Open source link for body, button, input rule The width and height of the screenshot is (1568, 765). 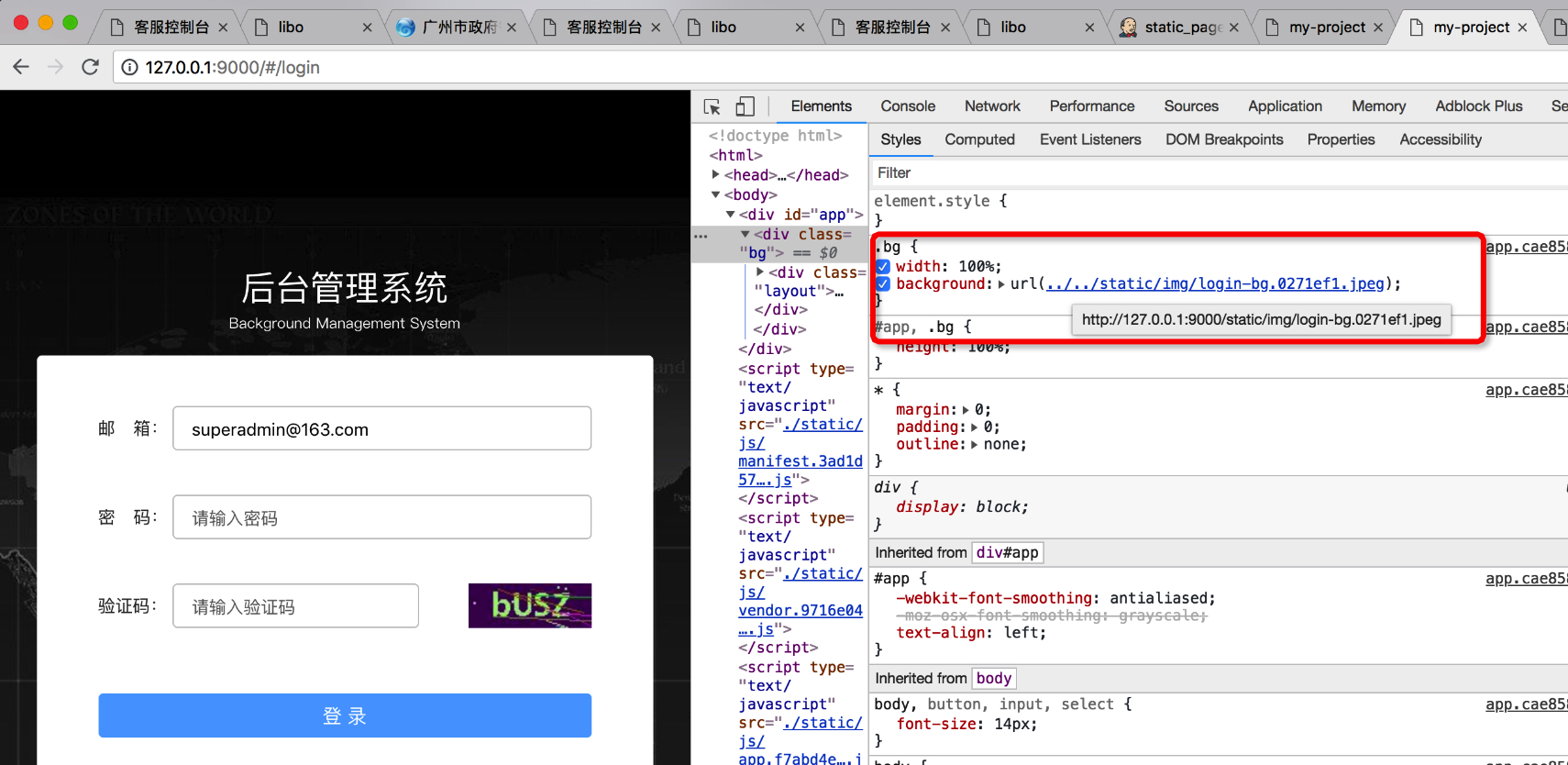(1526, 704)
